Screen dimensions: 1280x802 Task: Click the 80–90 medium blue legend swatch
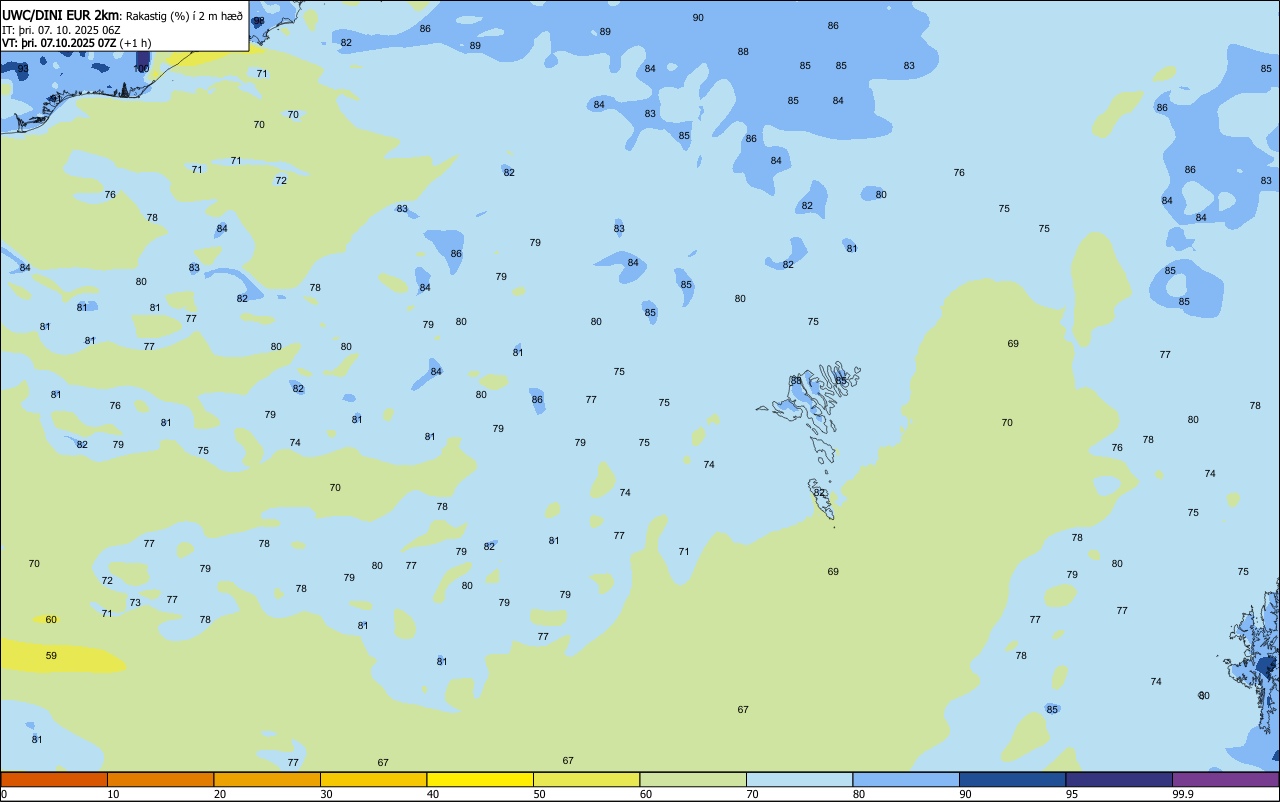(906, 779)
